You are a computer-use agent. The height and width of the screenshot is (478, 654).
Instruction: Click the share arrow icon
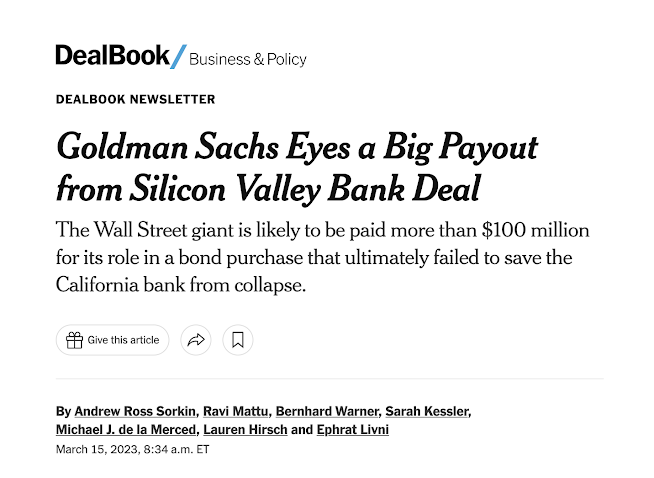[x=196, y=340]
